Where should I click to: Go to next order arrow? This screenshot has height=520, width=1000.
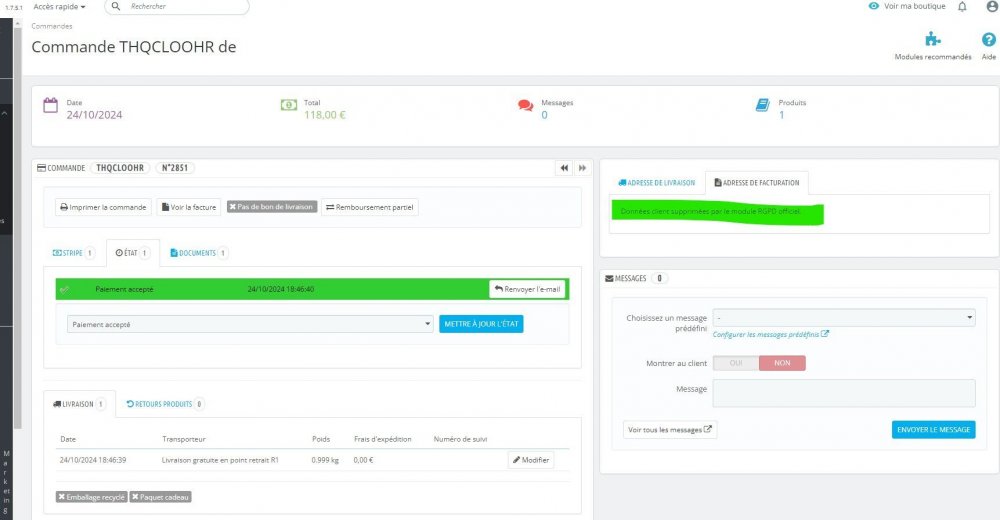(582, 168)
